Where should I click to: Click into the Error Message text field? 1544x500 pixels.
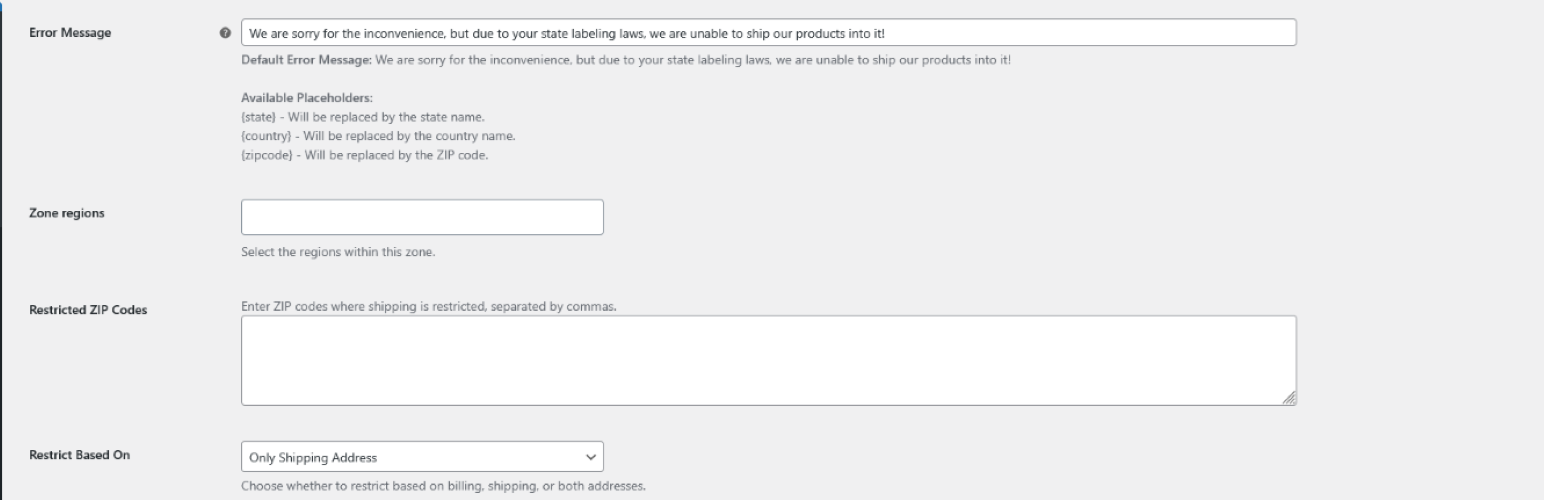click(768, 33)
